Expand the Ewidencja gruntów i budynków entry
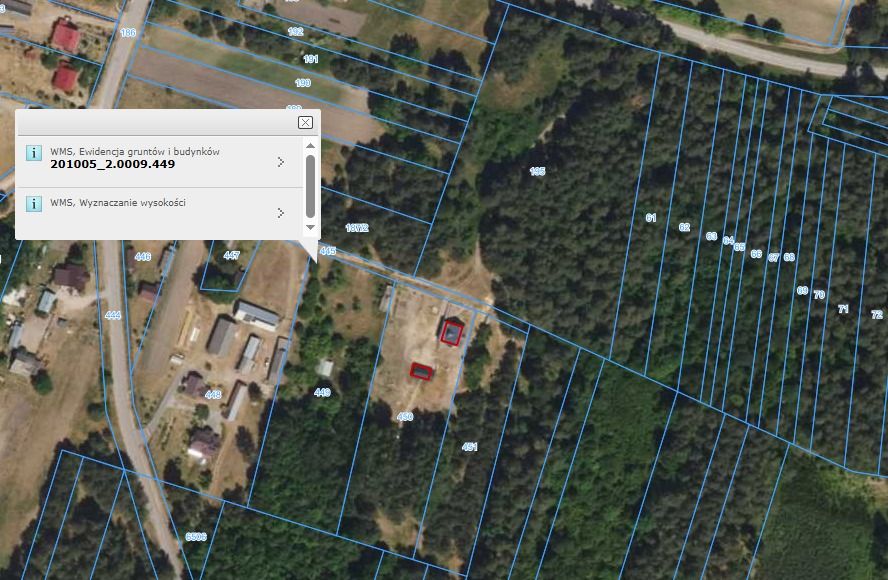The image size is (888, 580). 281,162
